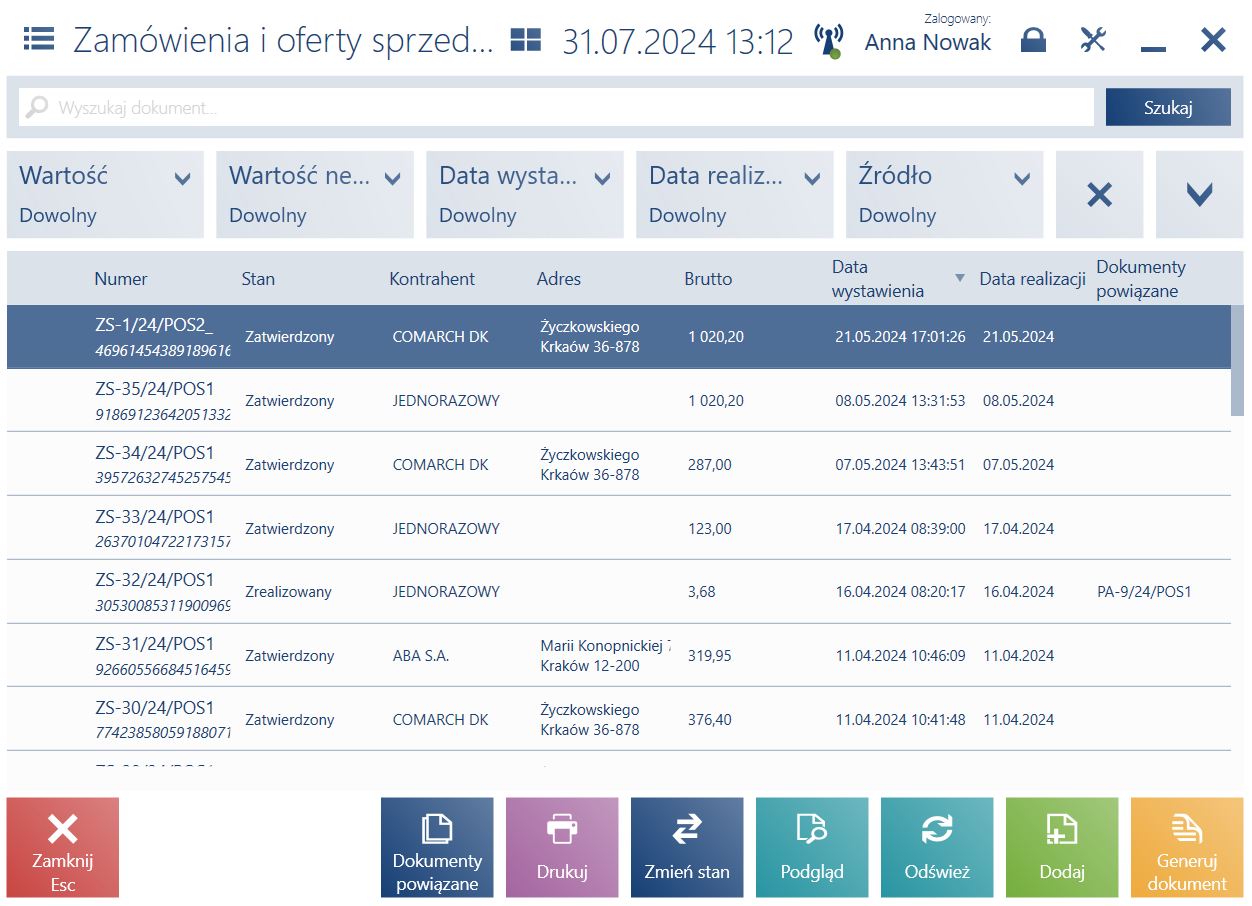
Task: Open settings via the wrench tools icon
Action: [1093, 40]
